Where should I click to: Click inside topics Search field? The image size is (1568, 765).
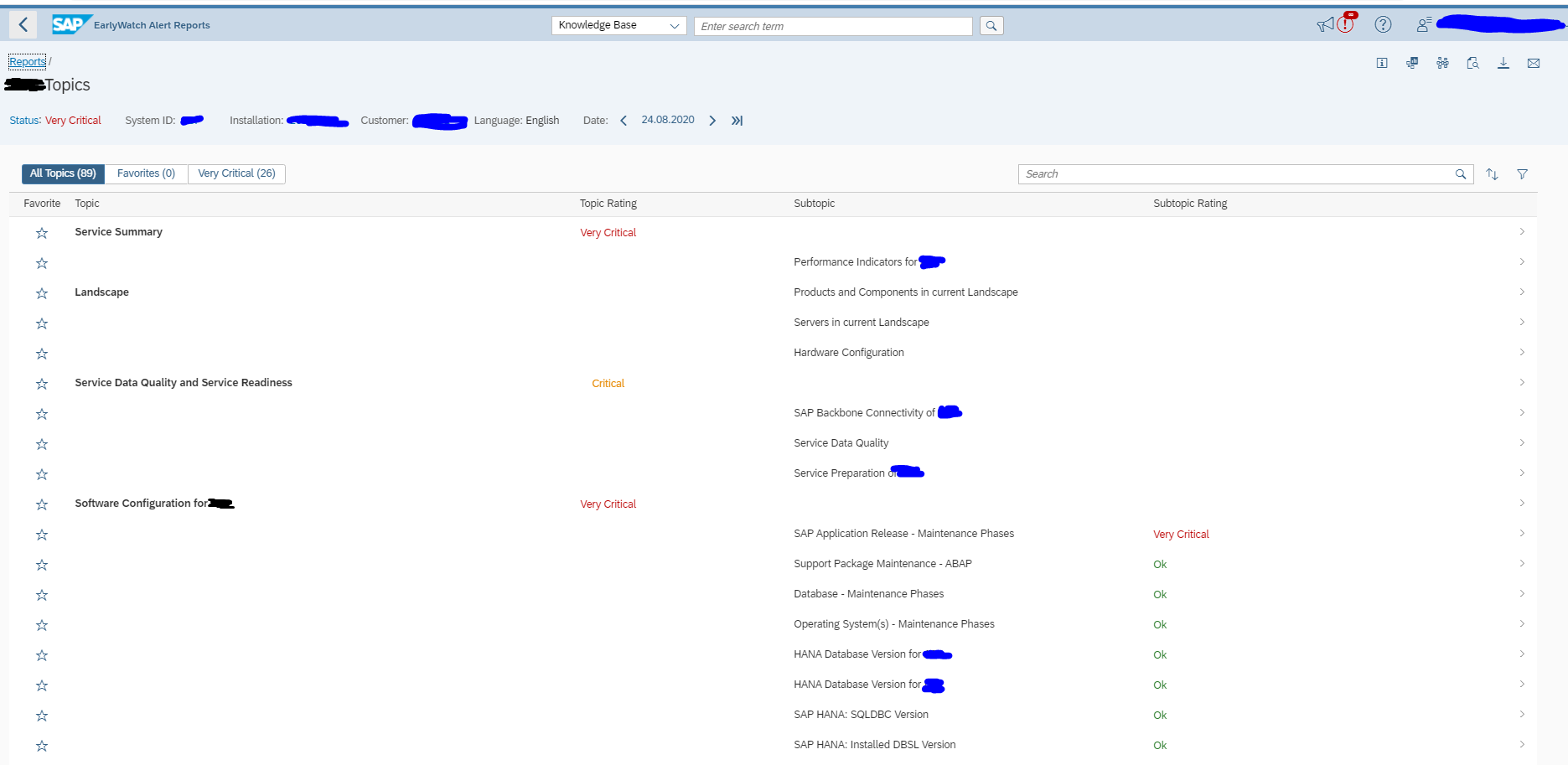point(1236,174)
